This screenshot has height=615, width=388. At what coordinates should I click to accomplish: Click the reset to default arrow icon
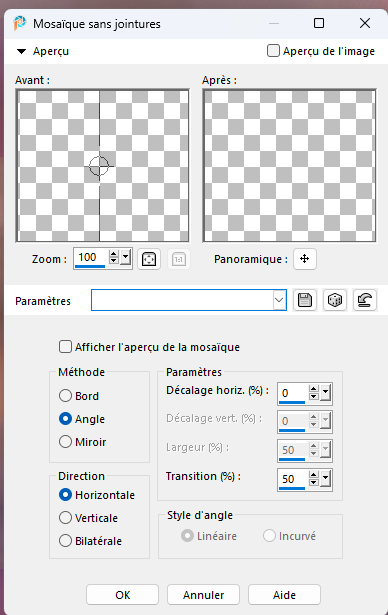[x=365, y=300]
